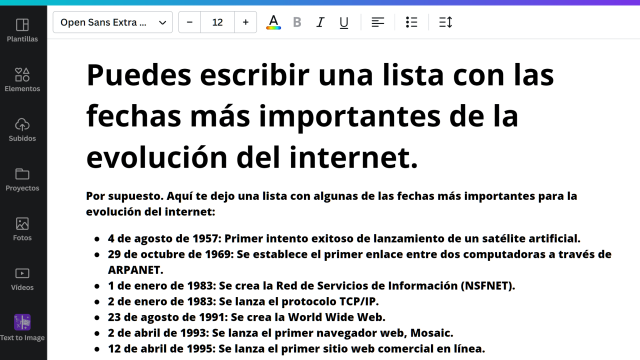Open the Plantillas sidebar panel
The height and width of the screenshot is (360, 640).
22,31
